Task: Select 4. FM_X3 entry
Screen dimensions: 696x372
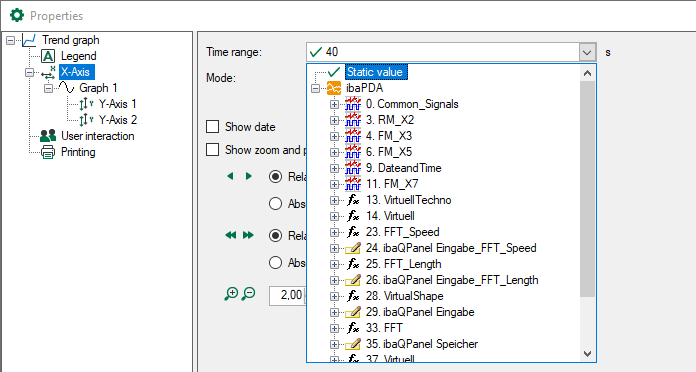Action: click(x=389, y=136)
